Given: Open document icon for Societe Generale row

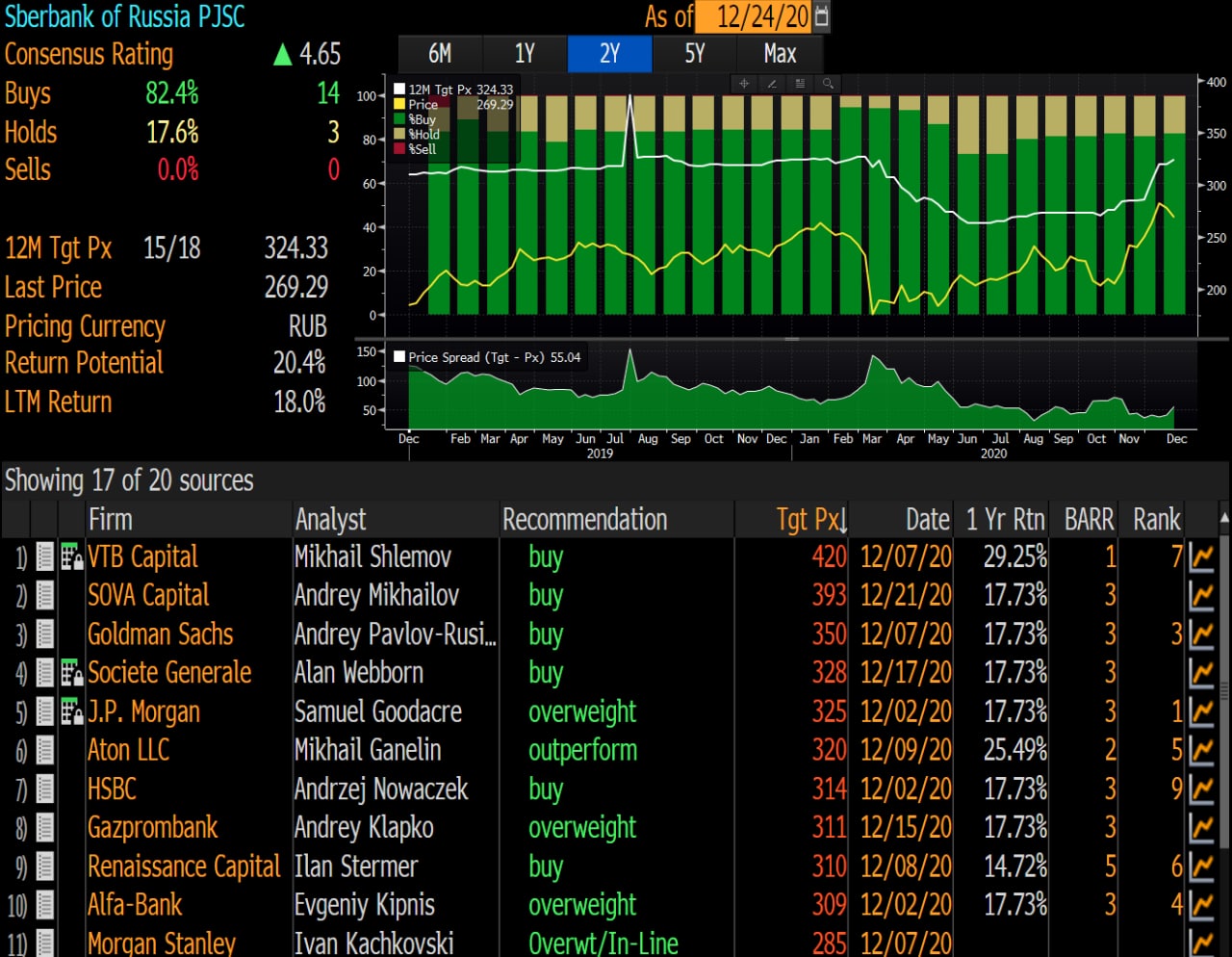Looking at the screenshot, I should click(44, 672).
